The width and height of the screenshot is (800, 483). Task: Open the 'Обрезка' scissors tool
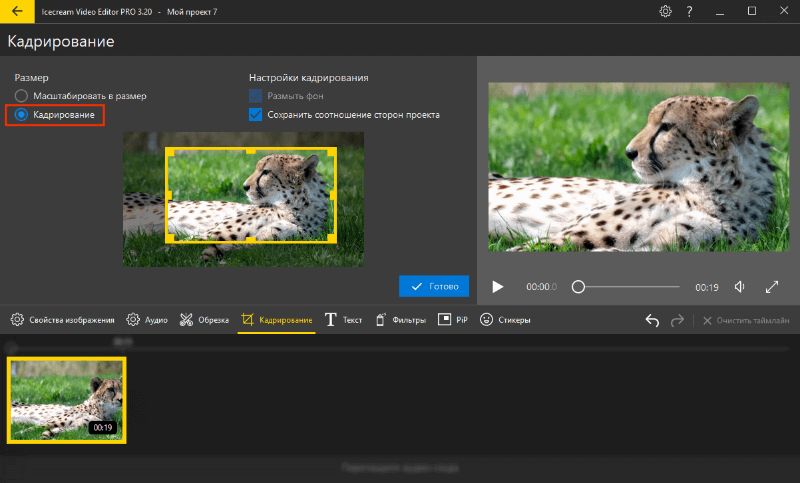pyautogui.click(x=204, y=320)
